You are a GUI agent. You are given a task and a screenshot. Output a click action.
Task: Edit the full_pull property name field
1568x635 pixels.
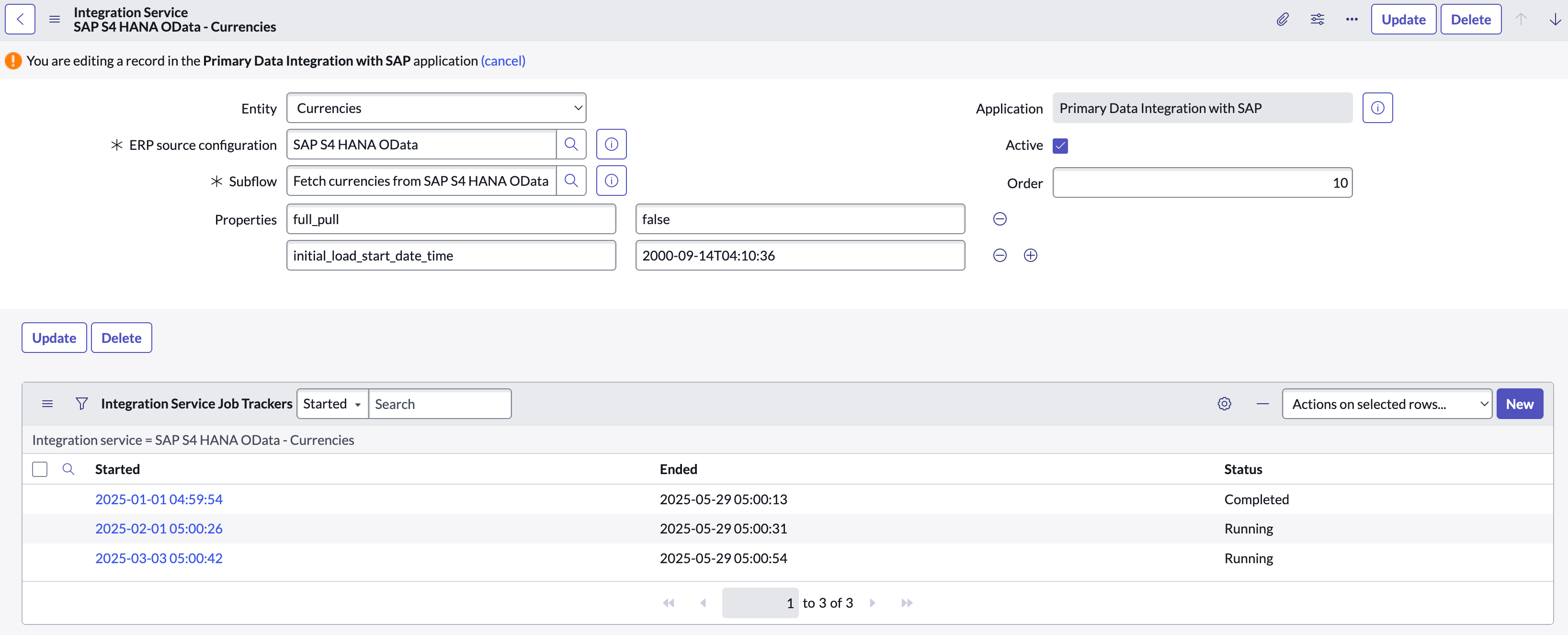(451, 219)
